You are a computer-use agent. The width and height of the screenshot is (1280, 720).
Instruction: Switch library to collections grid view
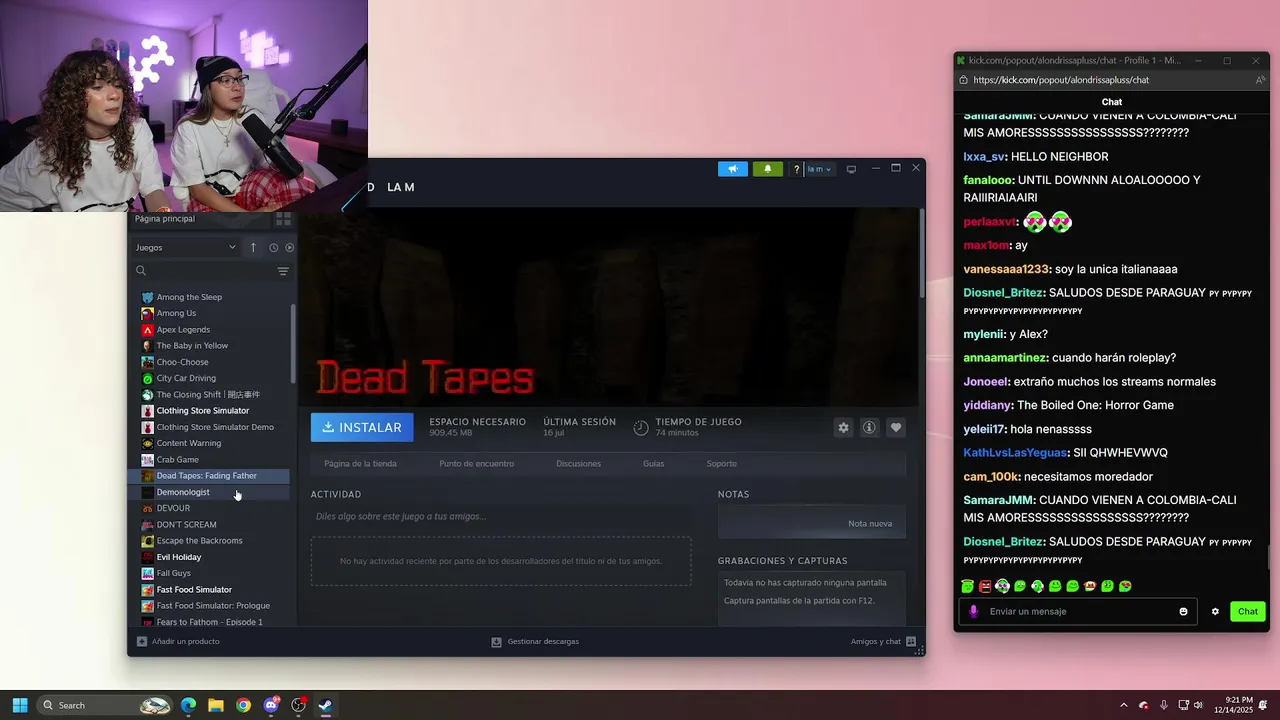click(283, 218)
